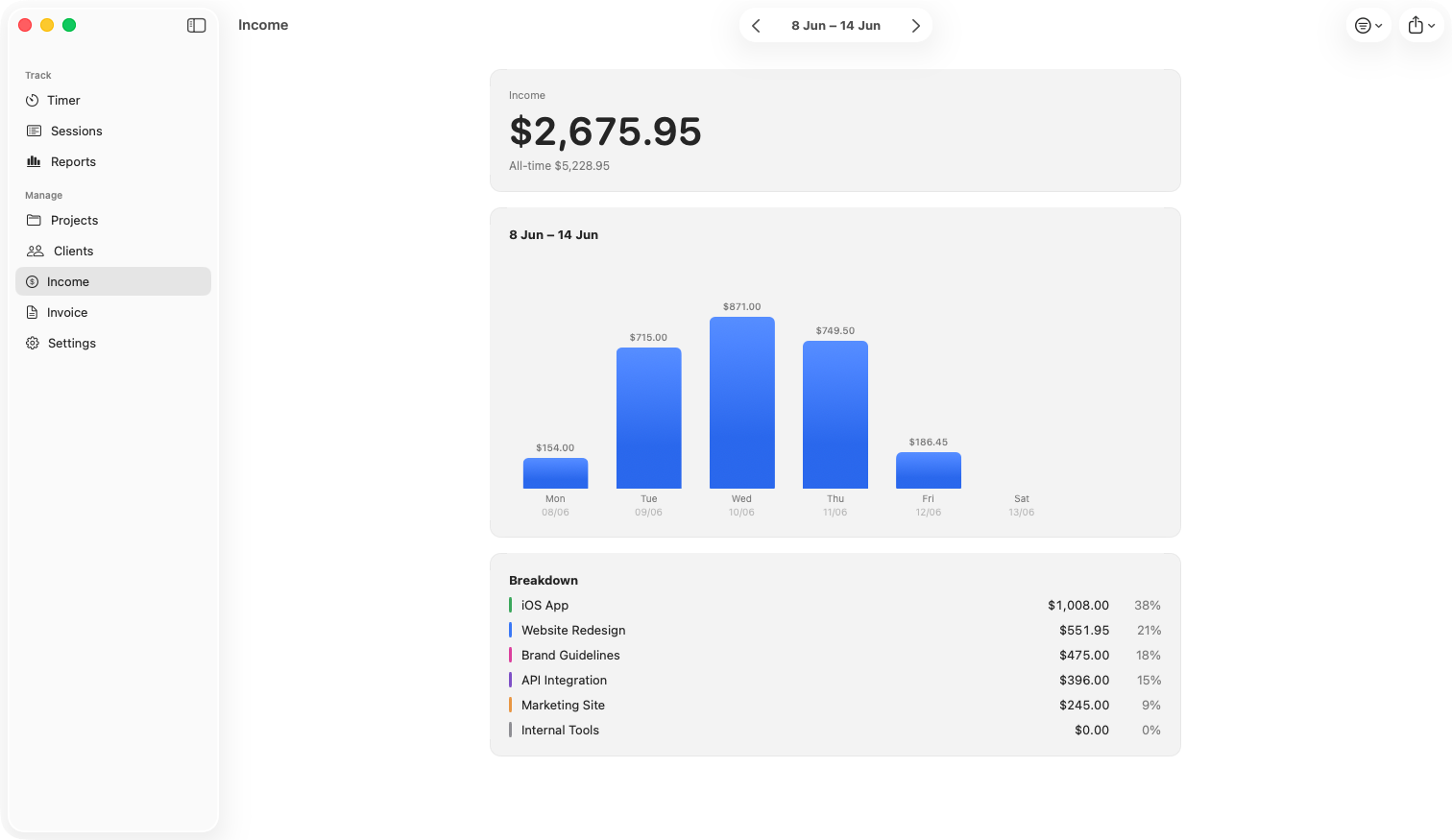1452x840 pixels.
Task: Go to the previous week arrow
Action: pos(756,26)
